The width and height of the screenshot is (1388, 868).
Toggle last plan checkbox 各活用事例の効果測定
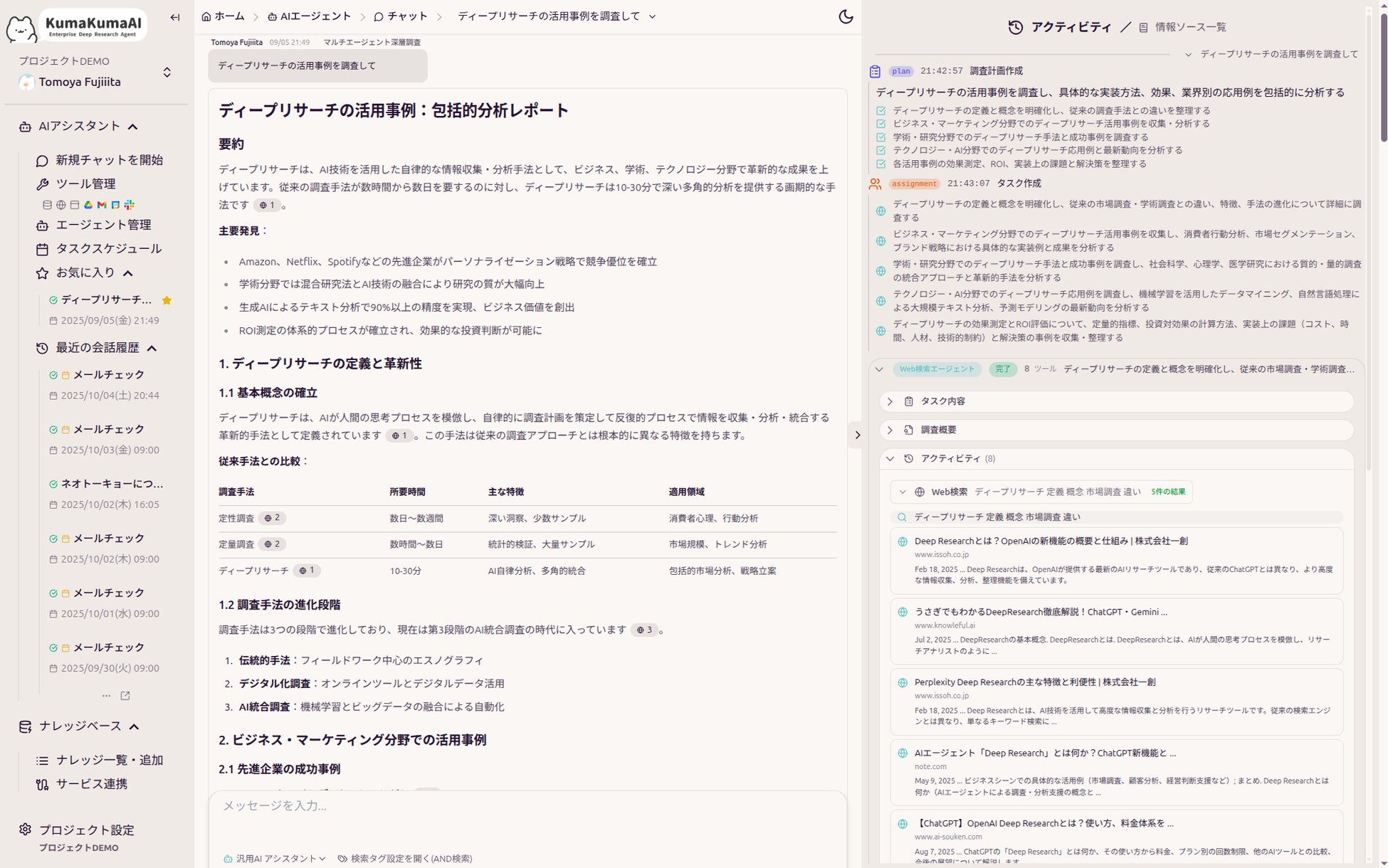pyautogui.click(x=880, y=164)
